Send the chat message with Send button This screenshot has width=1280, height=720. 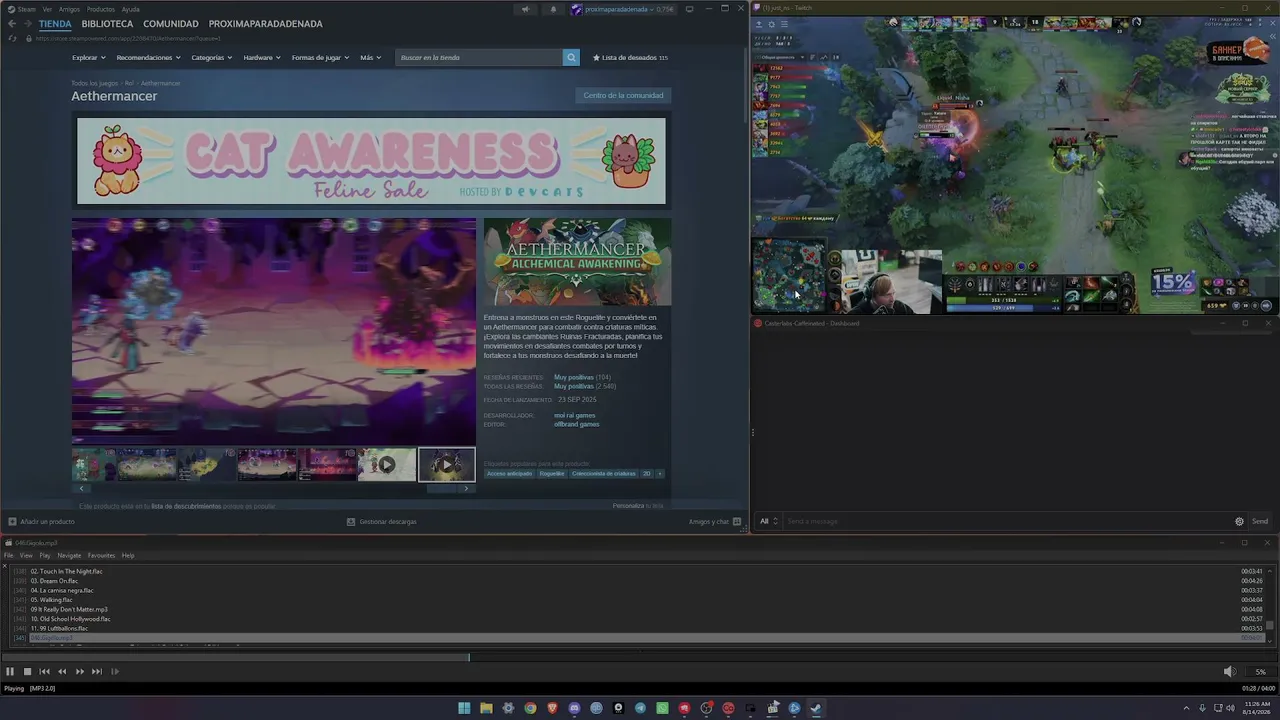1260,522
